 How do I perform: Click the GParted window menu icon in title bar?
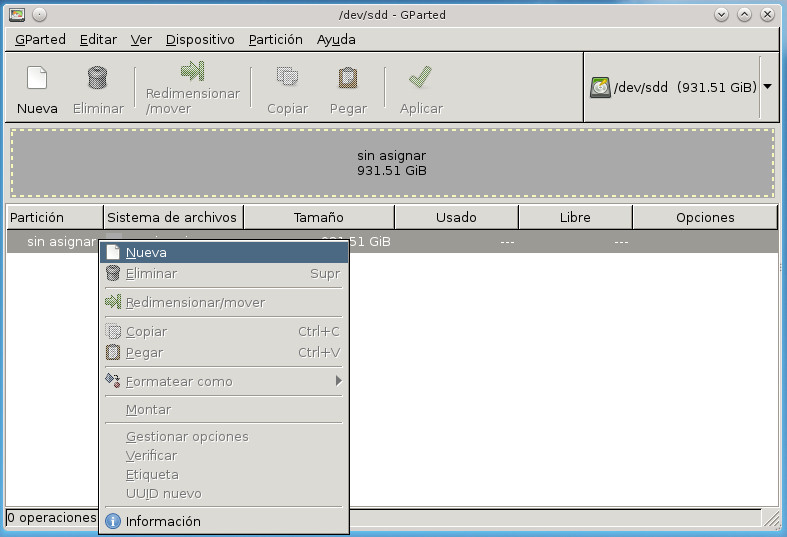(x=17, y=15)
